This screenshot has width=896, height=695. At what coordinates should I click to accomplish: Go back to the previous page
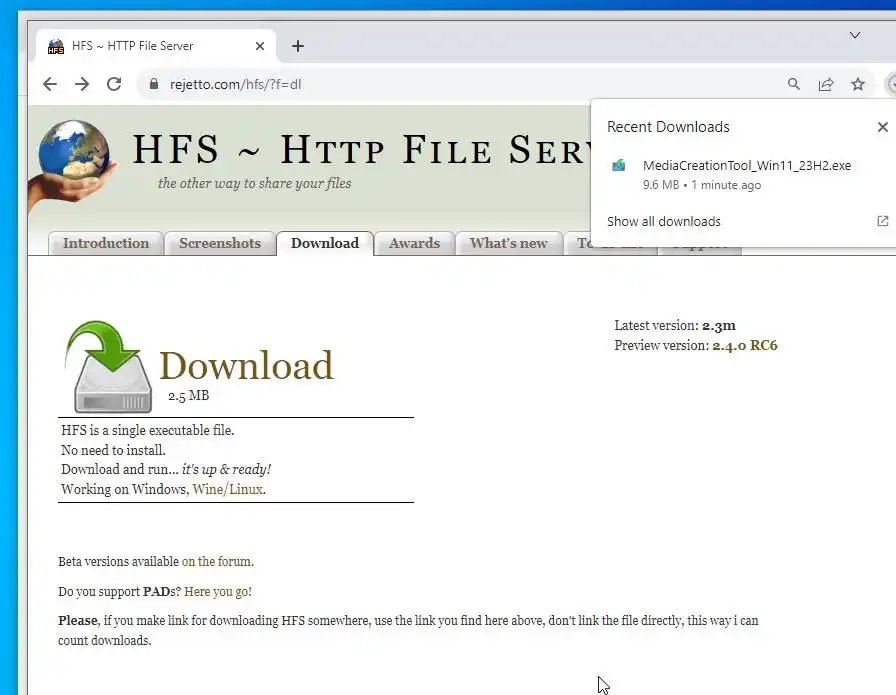pos(50,85)
